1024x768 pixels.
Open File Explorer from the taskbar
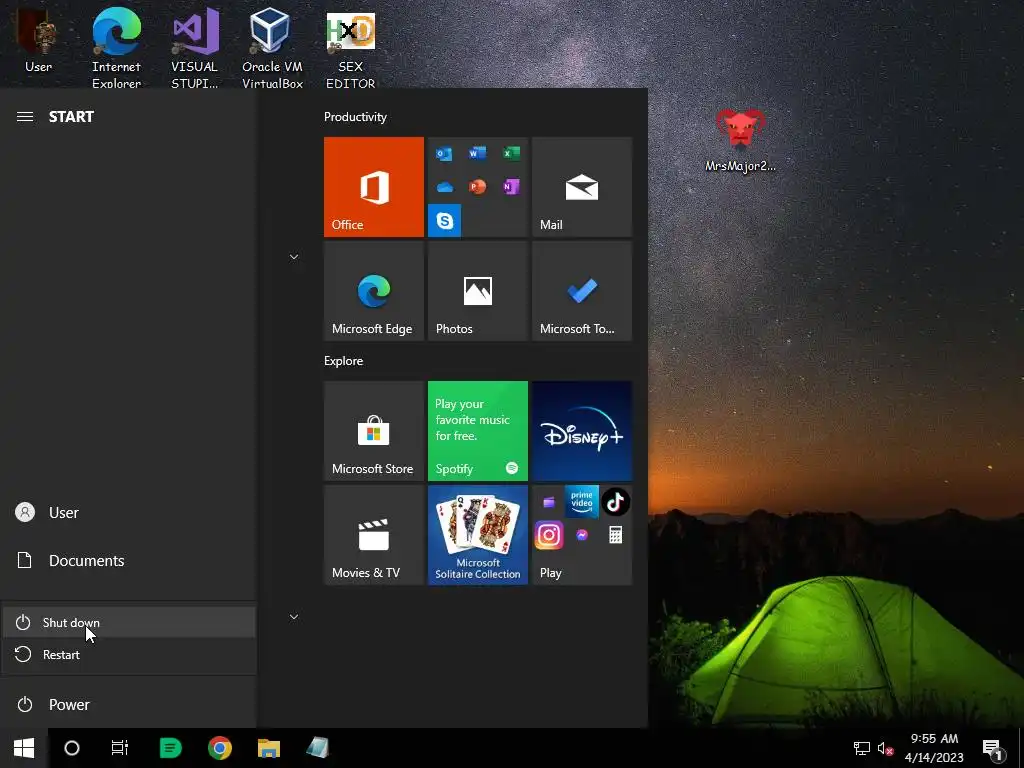coord(269,748)
